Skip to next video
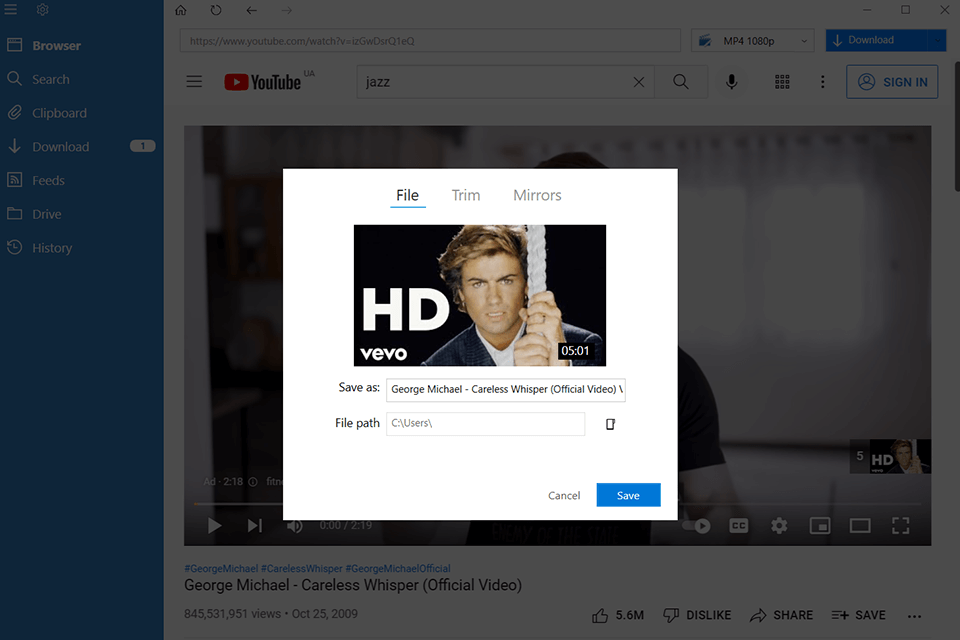 point(255,525)
